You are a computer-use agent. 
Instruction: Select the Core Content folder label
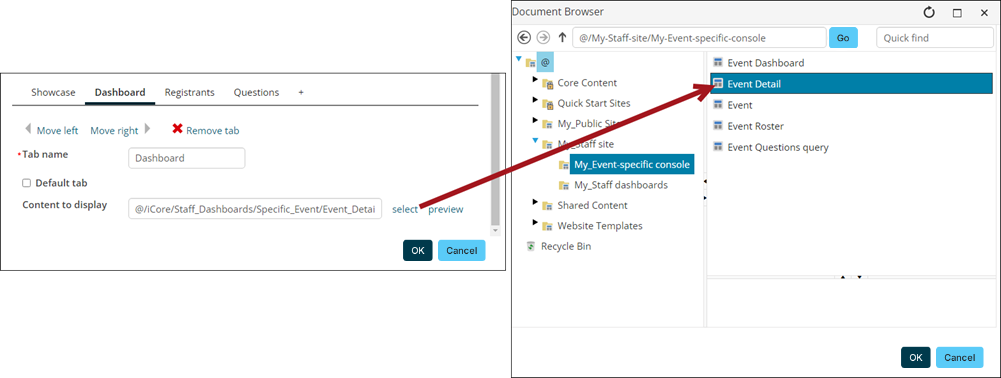[587, 83]
